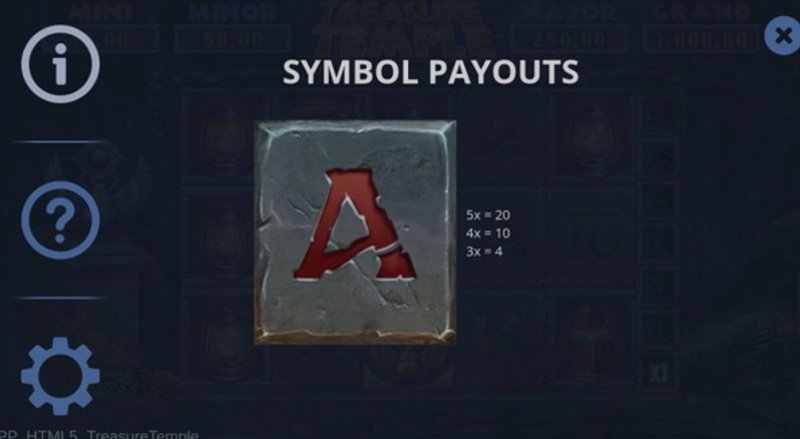This screenshot has width=800, height=439.
Task: Click the 5x = 20 payout line
Action: [x=488, y=215]
